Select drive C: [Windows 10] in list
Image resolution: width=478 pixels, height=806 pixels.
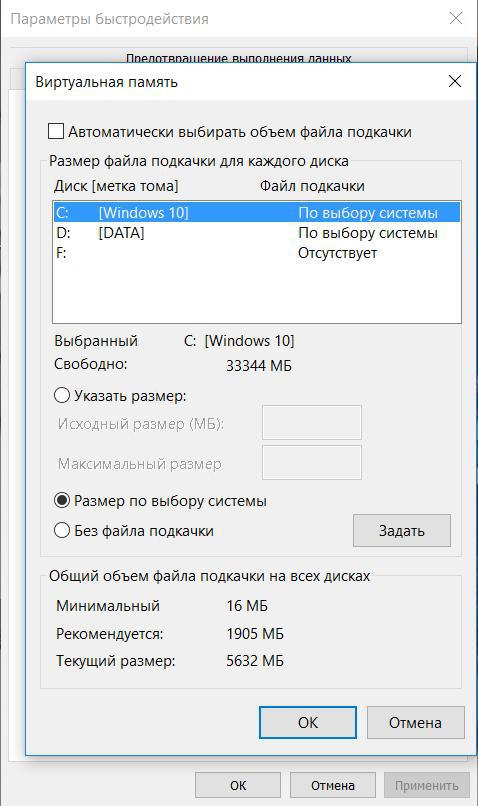pos(256,212)
